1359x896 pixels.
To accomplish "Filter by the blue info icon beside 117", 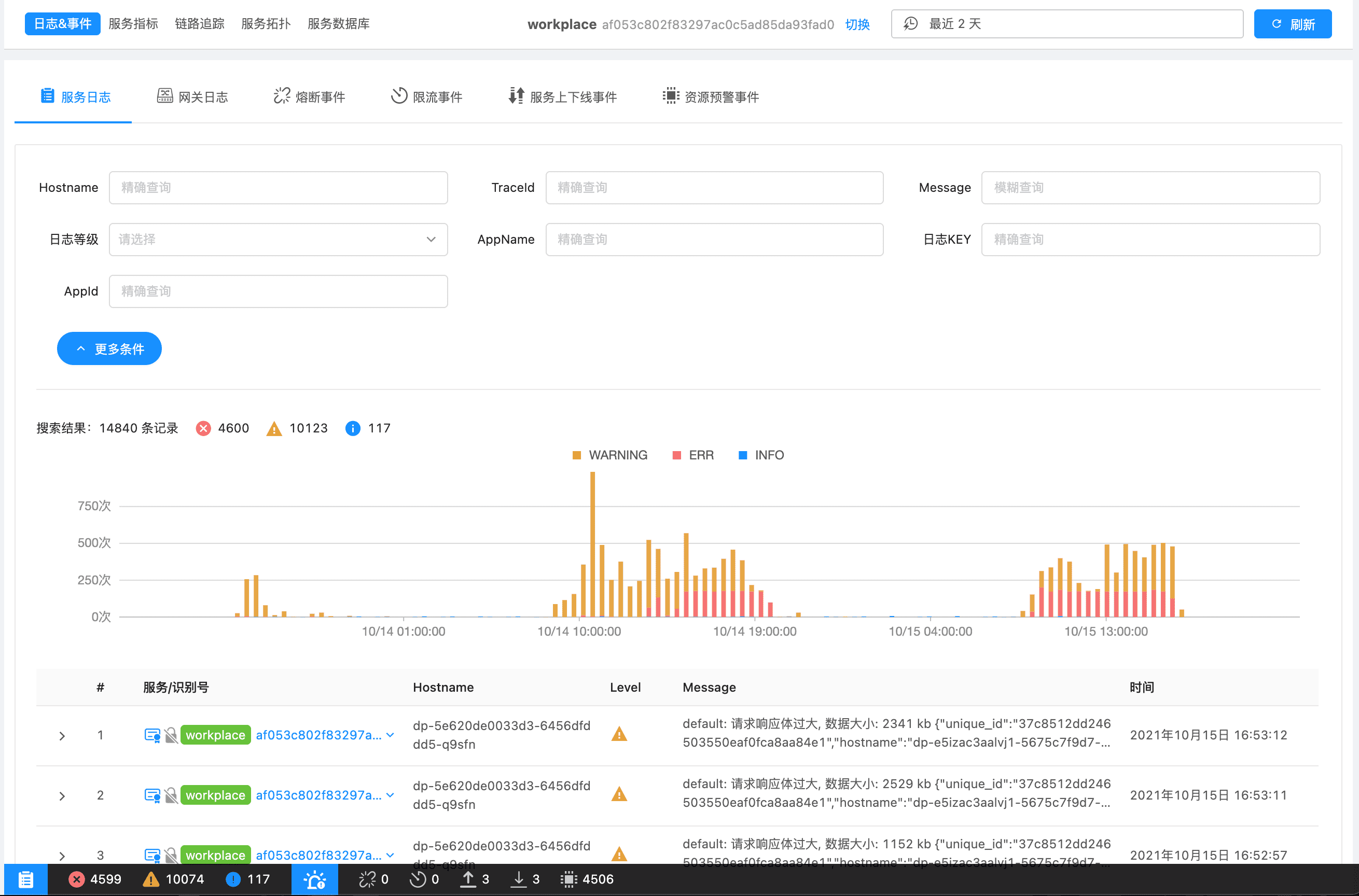I will (353, 428).
